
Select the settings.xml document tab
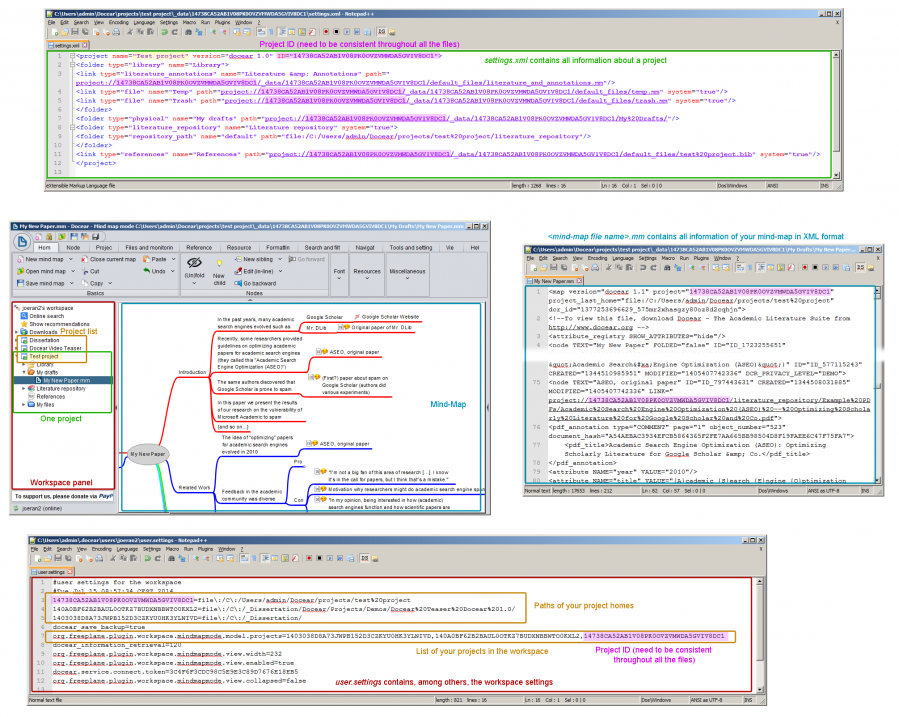click(68, 45)
